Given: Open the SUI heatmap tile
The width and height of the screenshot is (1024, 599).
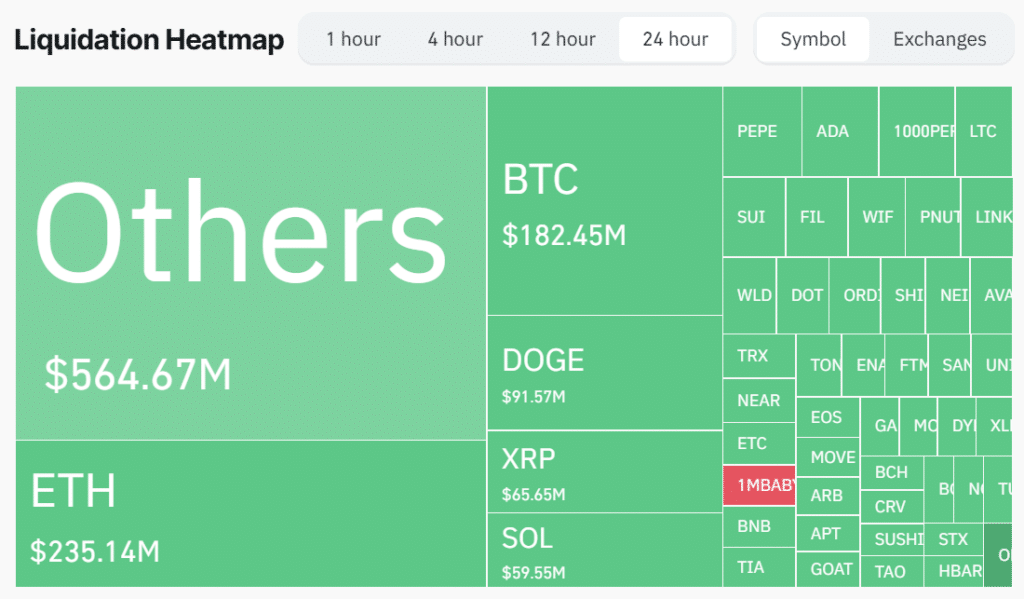Looking at the screenshot, I should (753, 217).
